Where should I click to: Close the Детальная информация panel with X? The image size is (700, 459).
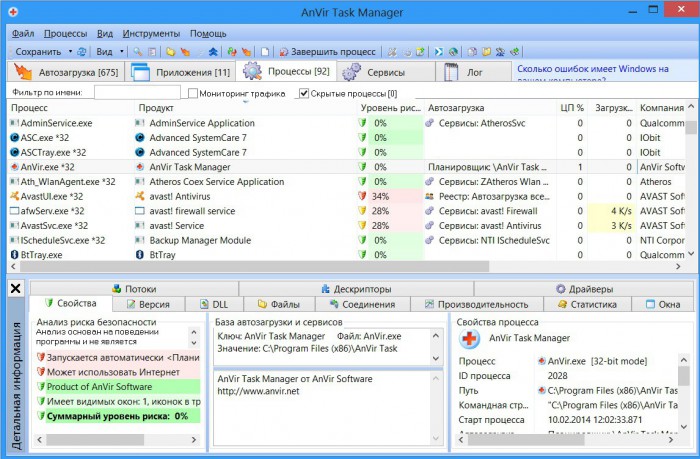tap(15, 288)
